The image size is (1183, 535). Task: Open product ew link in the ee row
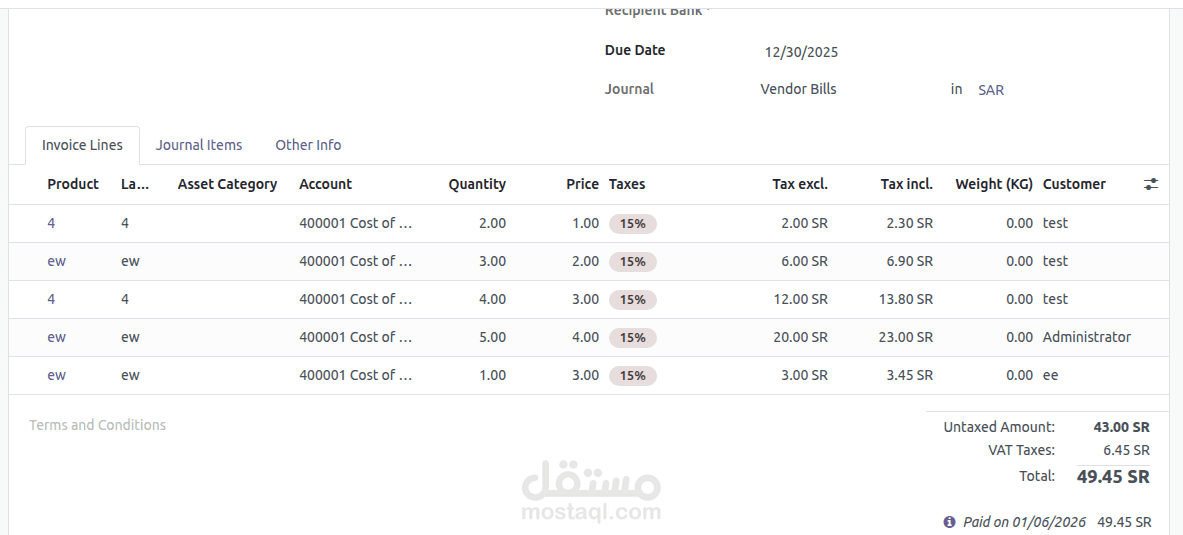(x=56, y=375)
